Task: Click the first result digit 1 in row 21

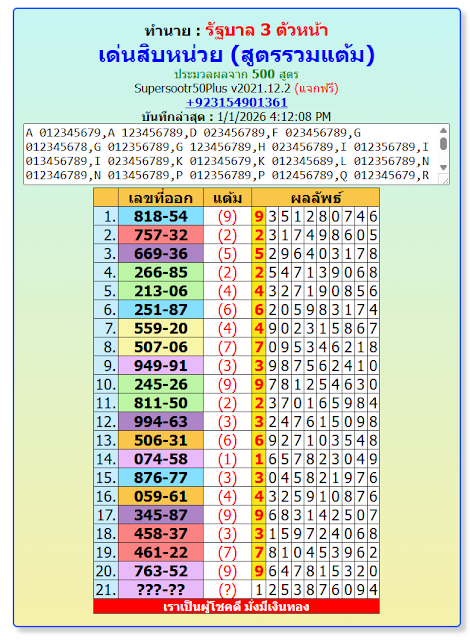Action: click(x=259, y=590)
